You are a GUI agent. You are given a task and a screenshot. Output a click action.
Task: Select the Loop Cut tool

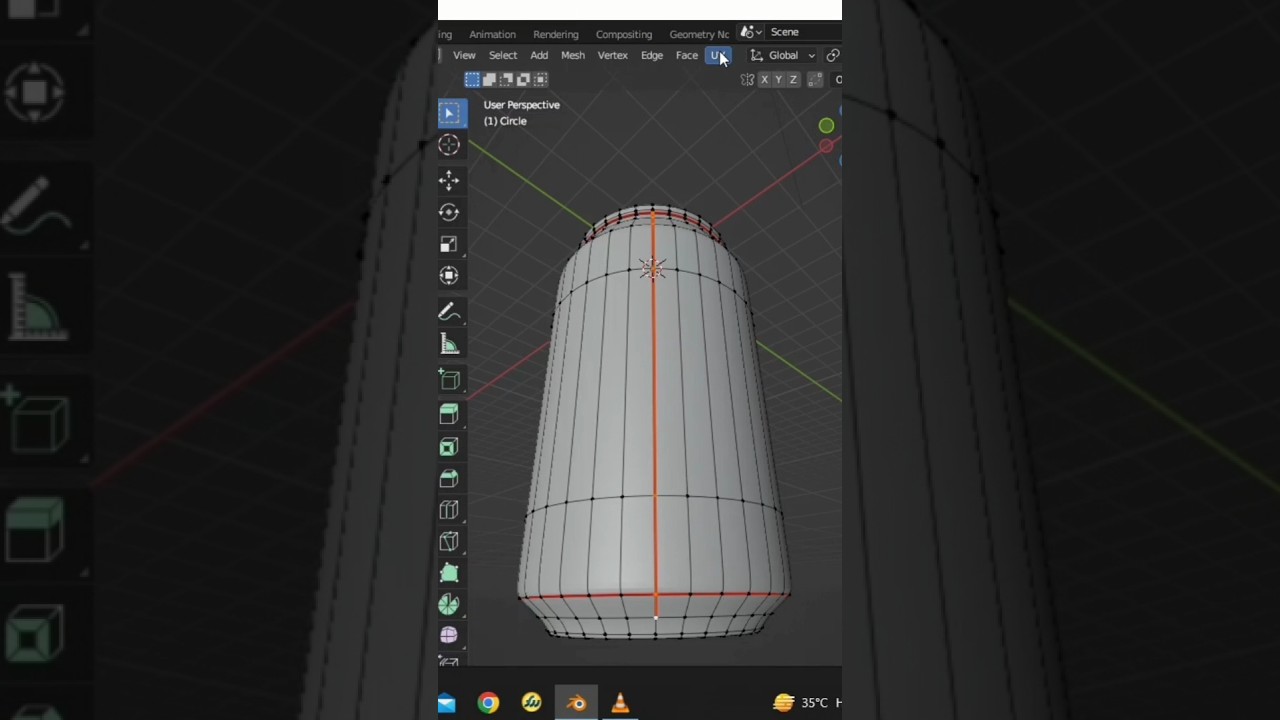(x=449, y=510)
